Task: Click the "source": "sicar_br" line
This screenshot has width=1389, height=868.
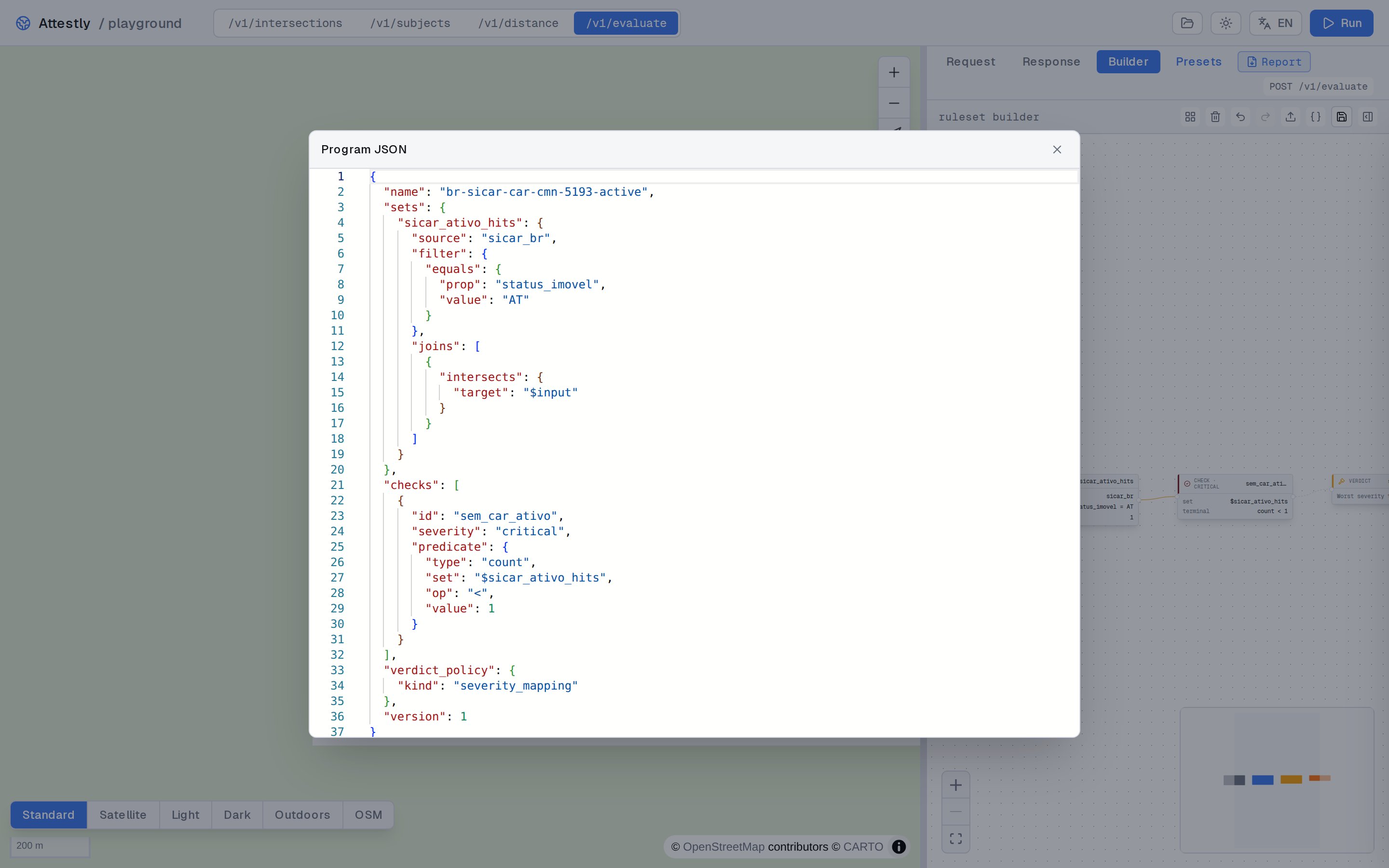Action: pyautogui.click(x=484, y=238)
